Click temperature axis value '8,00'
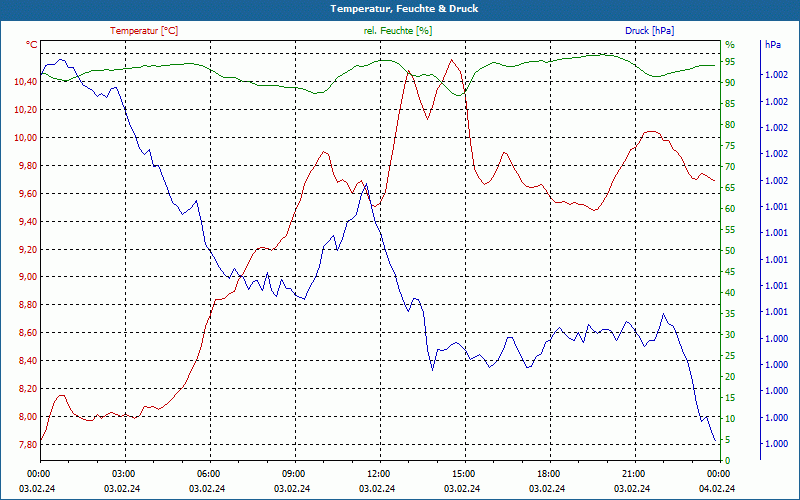The image size is (800, 500). (28, 417)
